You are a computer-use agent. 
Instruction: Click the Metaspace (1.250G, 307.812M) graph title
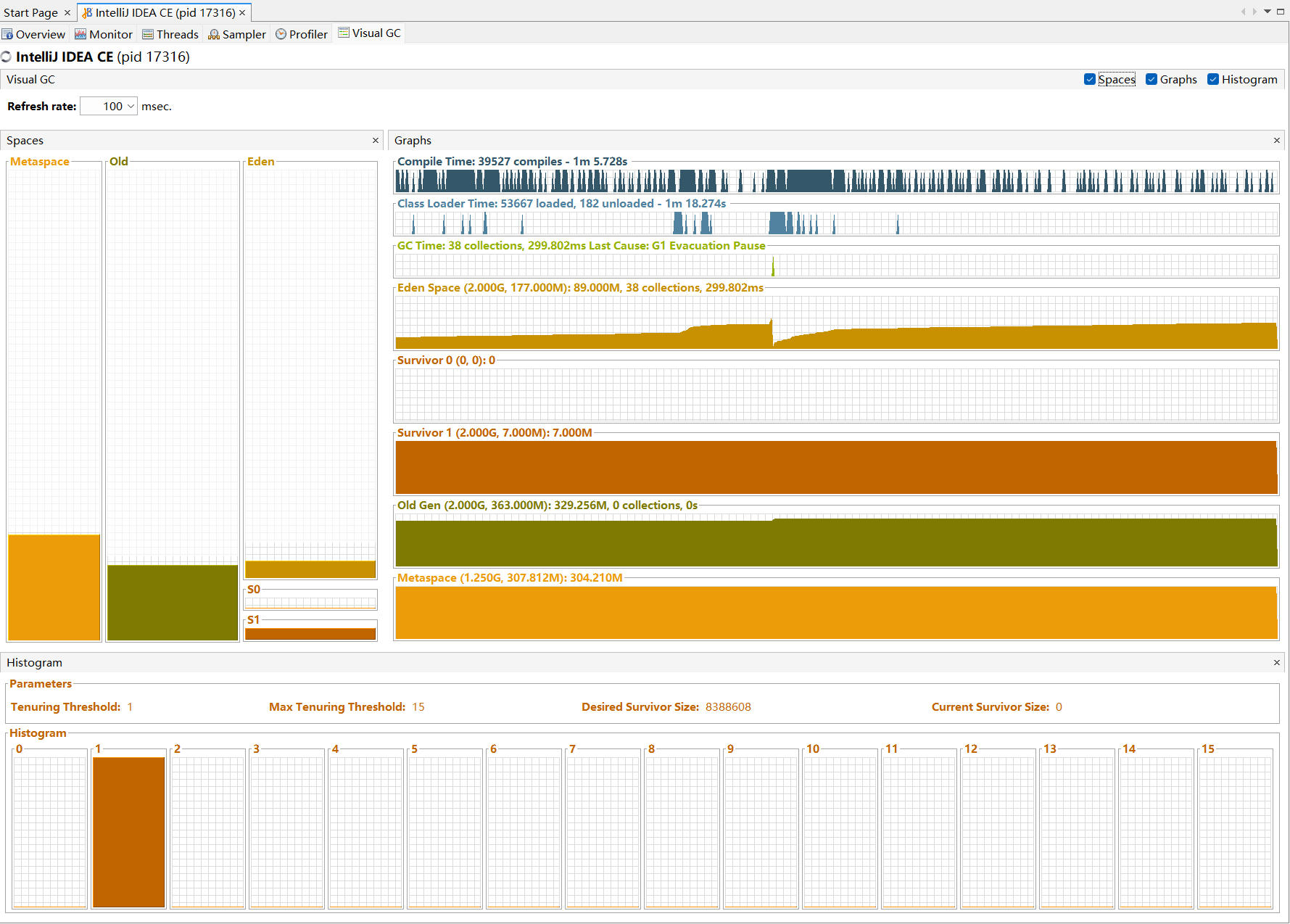point(510,578)
